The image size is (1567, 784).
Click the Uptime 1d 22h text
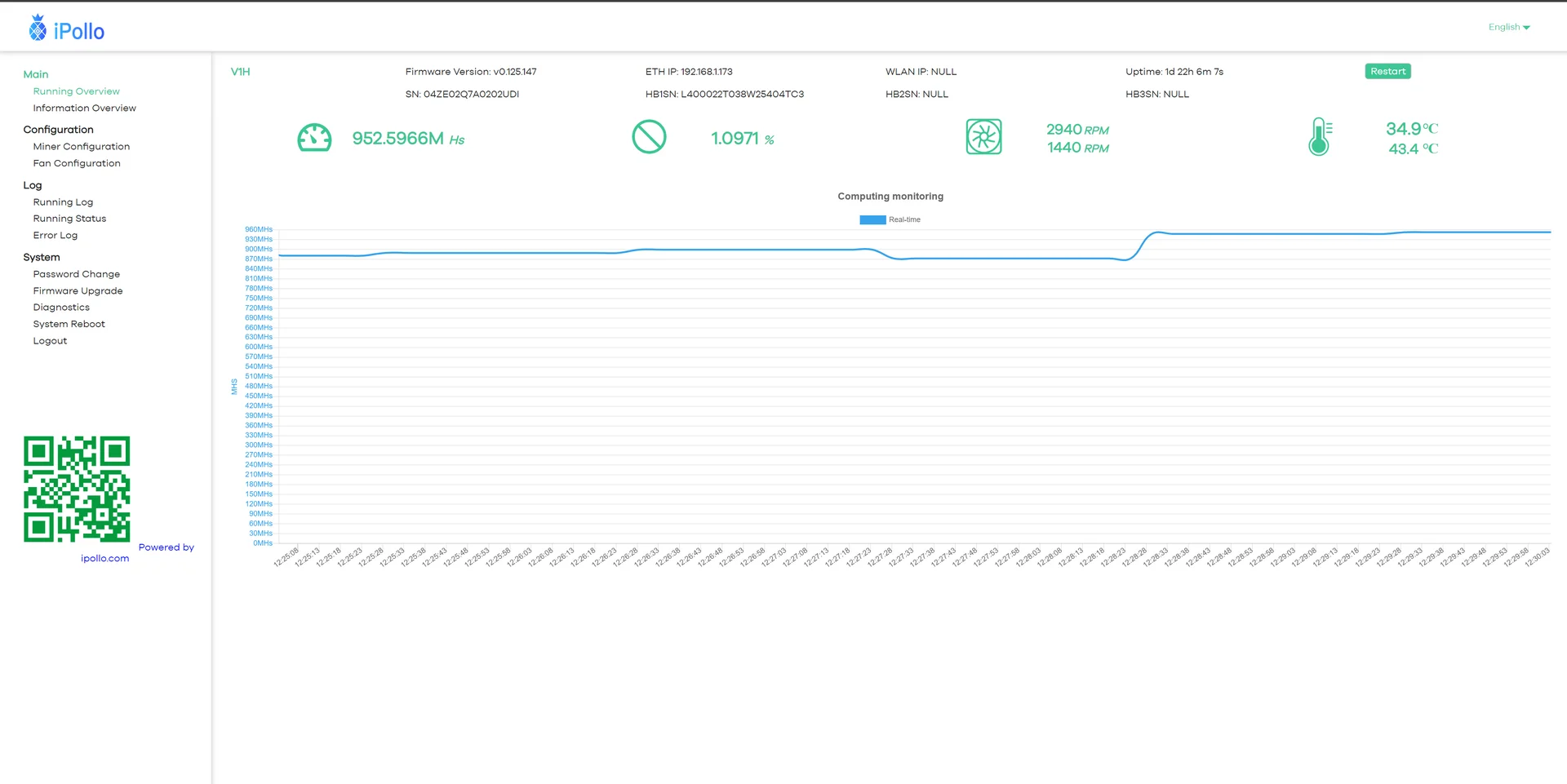(x=1174, y=72)
